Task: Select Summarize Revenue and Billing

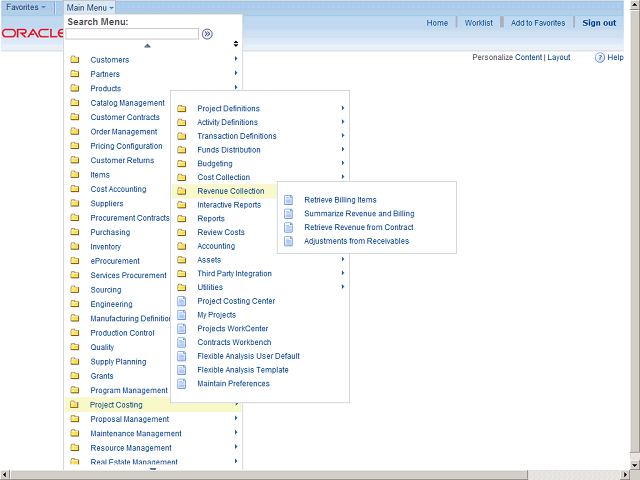Action: click(359, 214)
